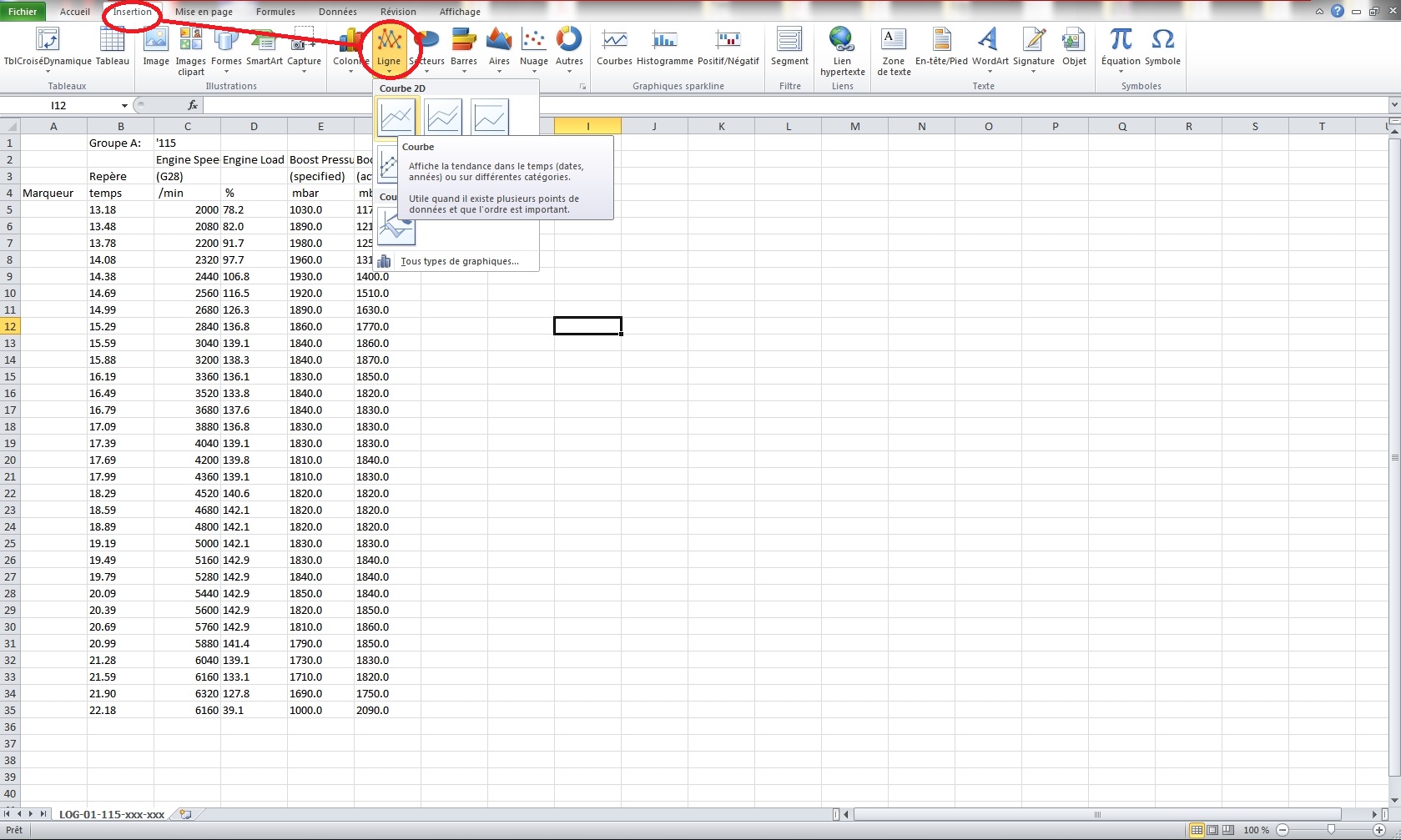
Task: Select the Barres chart icon
Action: (x=464, y=47)
